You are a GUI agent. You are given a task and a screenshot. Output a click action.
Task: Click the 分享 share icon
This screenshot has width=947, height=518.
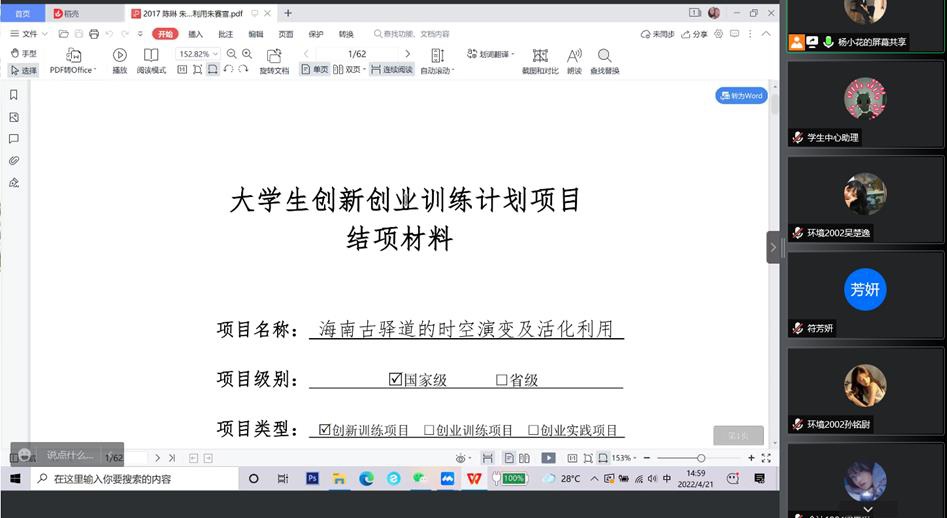click(694, 34)
